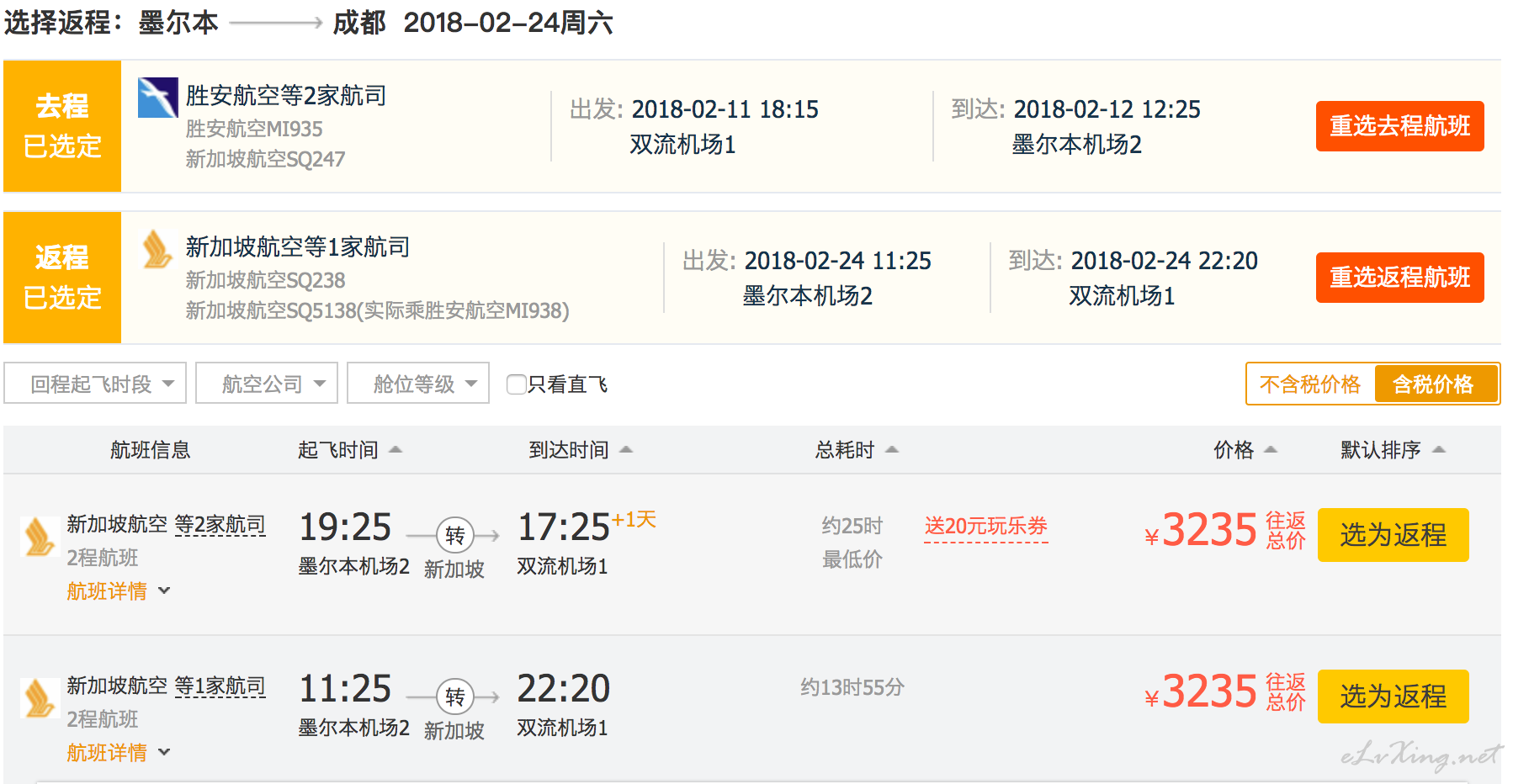Click SilkAir airline logo in outbound row
The image size is (1513, 784).
coord(158,98)
